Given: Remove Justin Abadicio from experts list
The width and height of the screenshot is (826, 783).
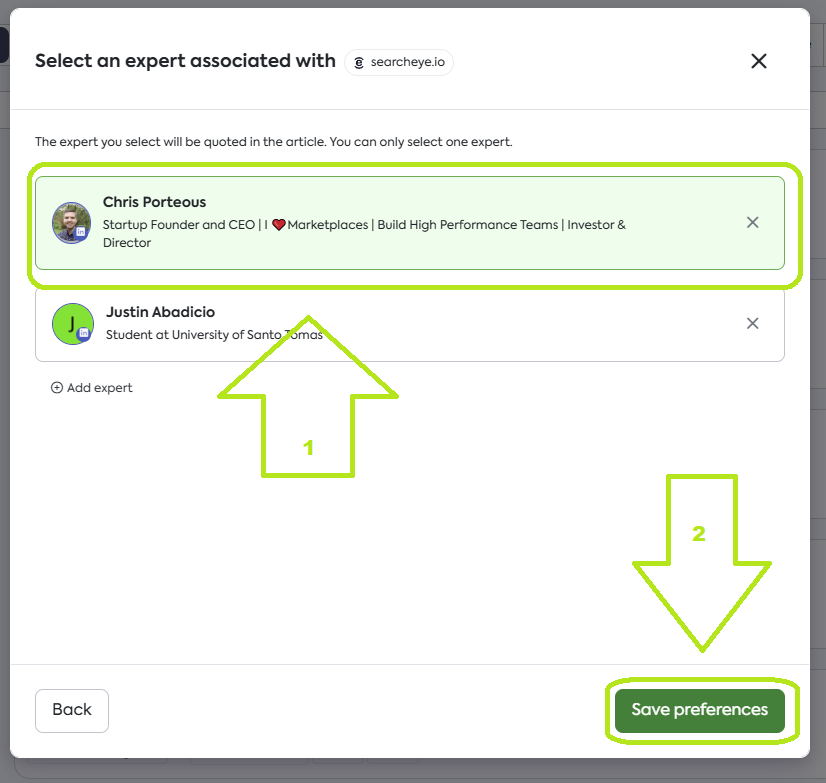Looking at the screenshot, I should coord(753,323).
